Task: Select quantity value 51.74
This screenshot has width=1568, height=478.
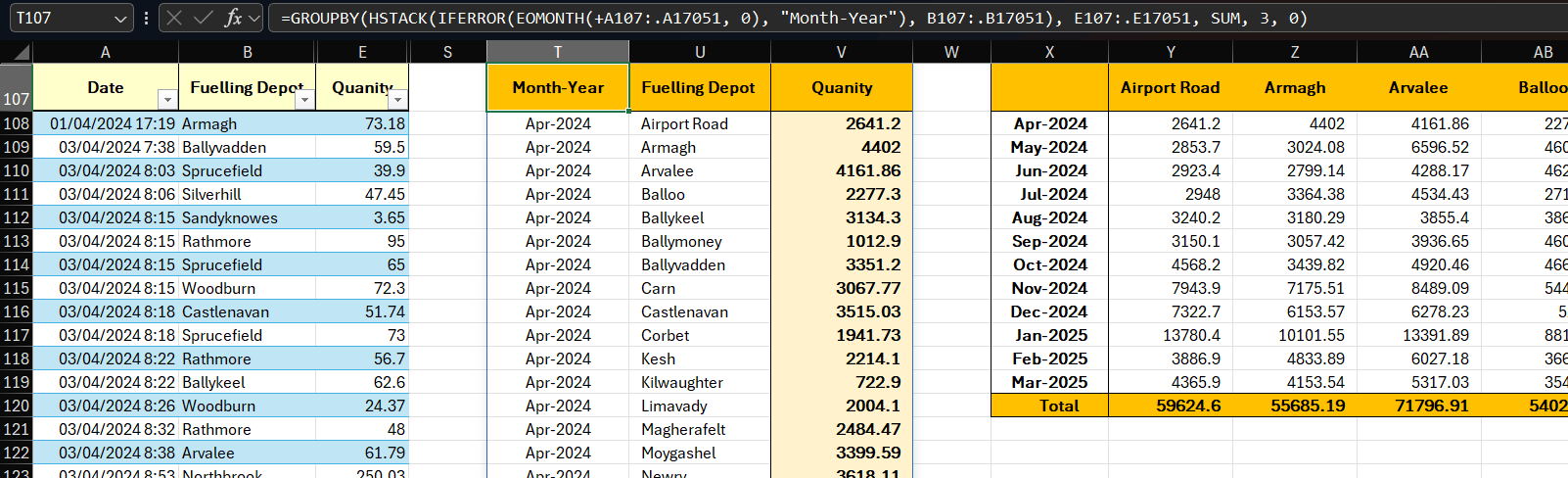Action: tap(362, 311)
